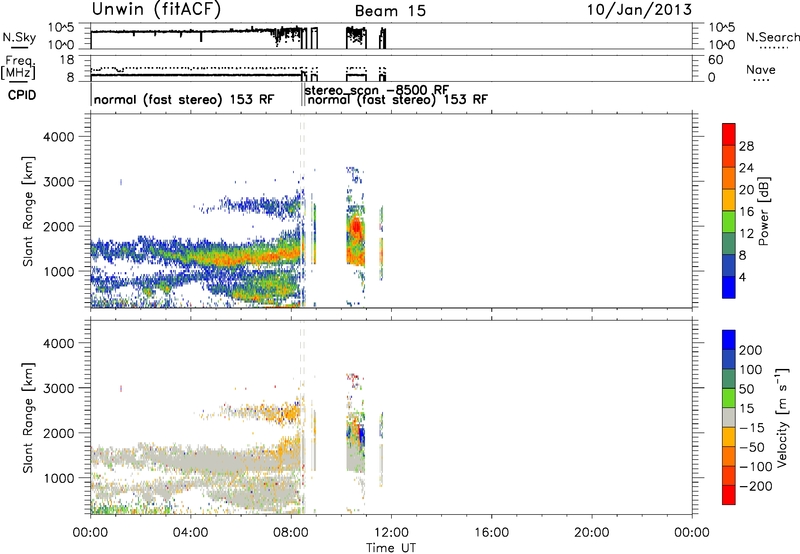Image resolution: width=800 pixels, height=554 pixels.
Task: Click the '2000' range tick in power panel
Action: pyautogui.click(x=58, y=226)
